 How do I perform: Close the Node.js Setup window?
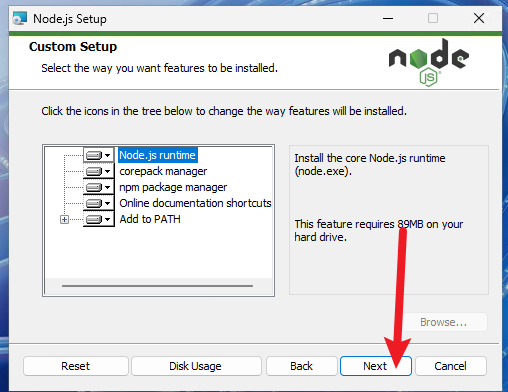479,18
